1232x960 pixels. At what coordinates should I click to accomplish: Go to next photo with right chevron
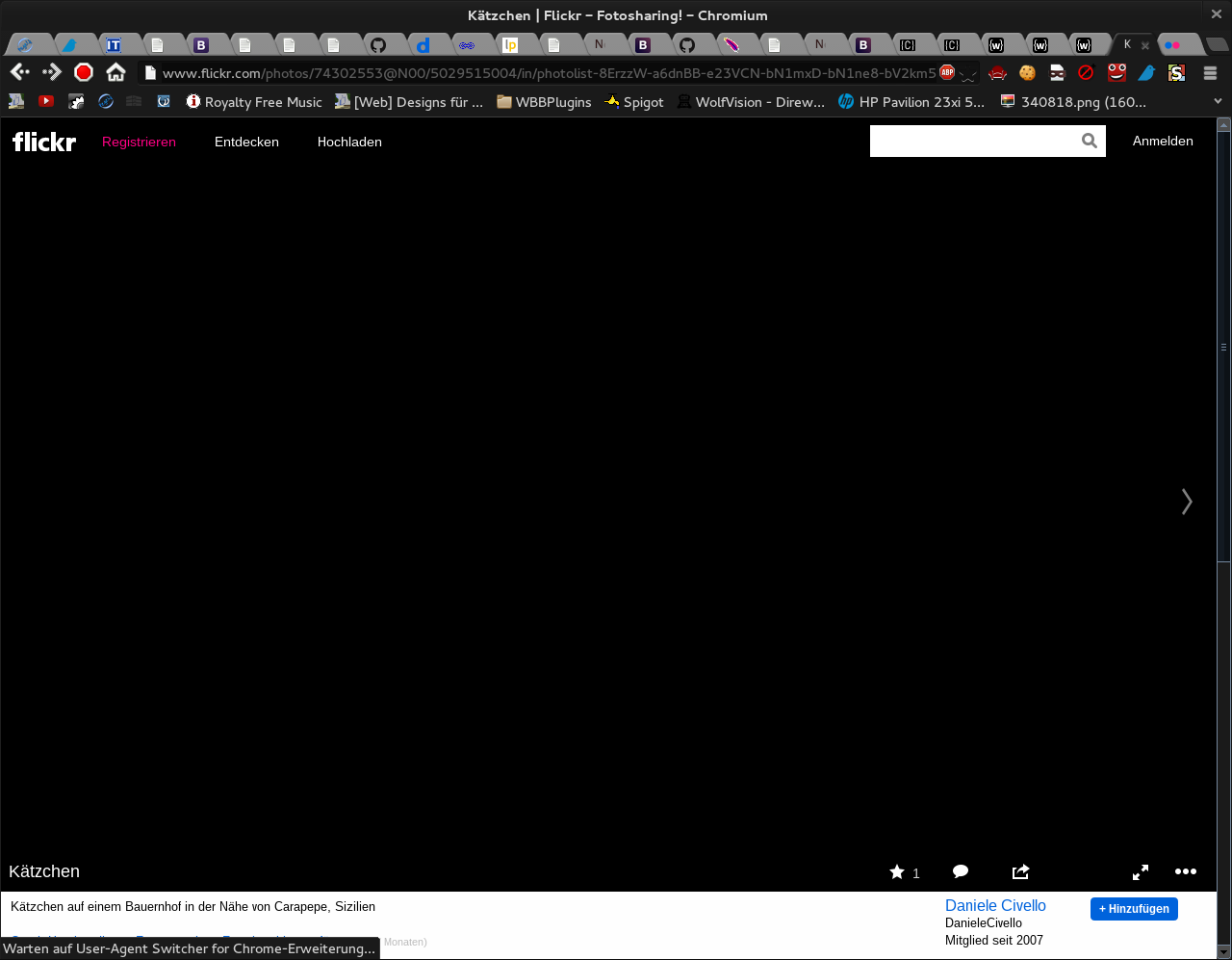[x=1187, y=502]
